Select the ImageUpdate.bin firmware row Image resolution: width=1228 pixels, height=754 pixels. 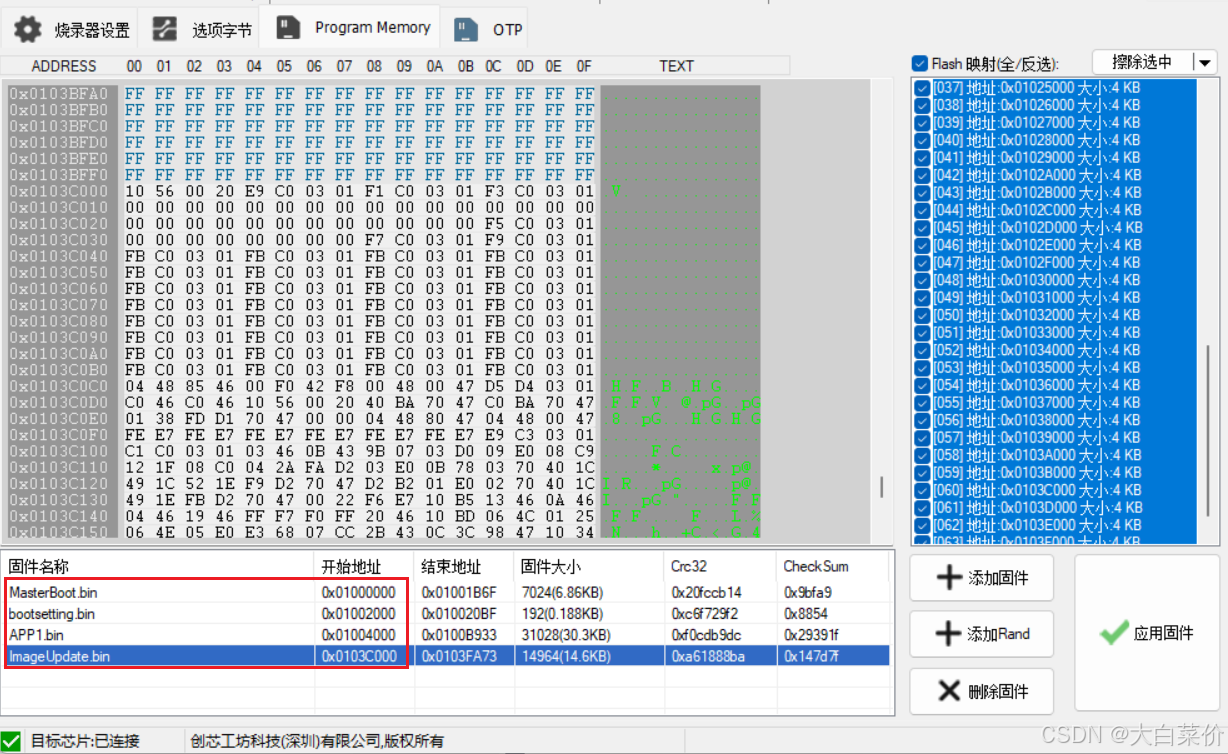(x=446, y=656)
